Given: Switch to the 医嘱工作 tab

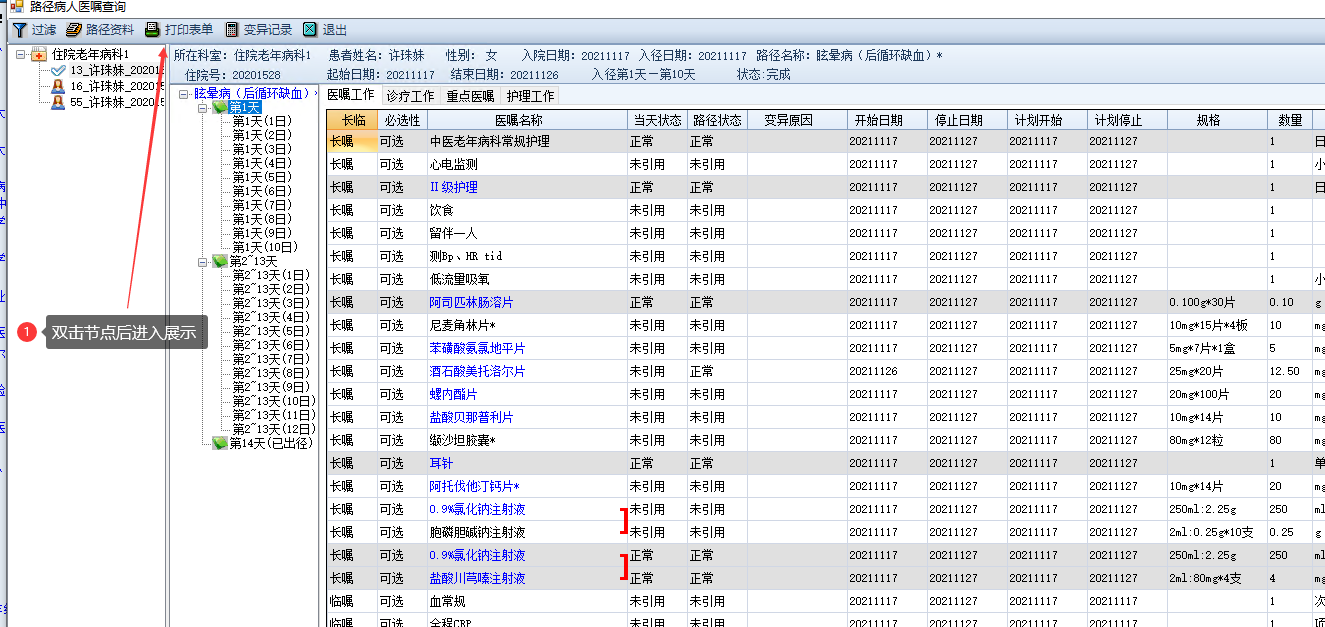Looking at the screenshot, I should [x=351, y=96].
